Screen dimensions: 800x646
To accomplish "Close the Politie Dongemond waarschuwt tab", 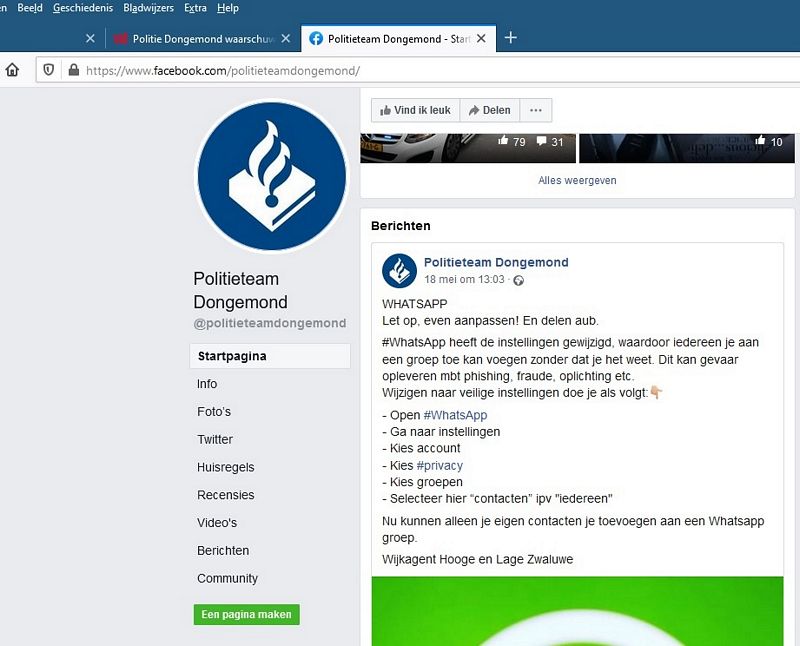I will [286, 39].
